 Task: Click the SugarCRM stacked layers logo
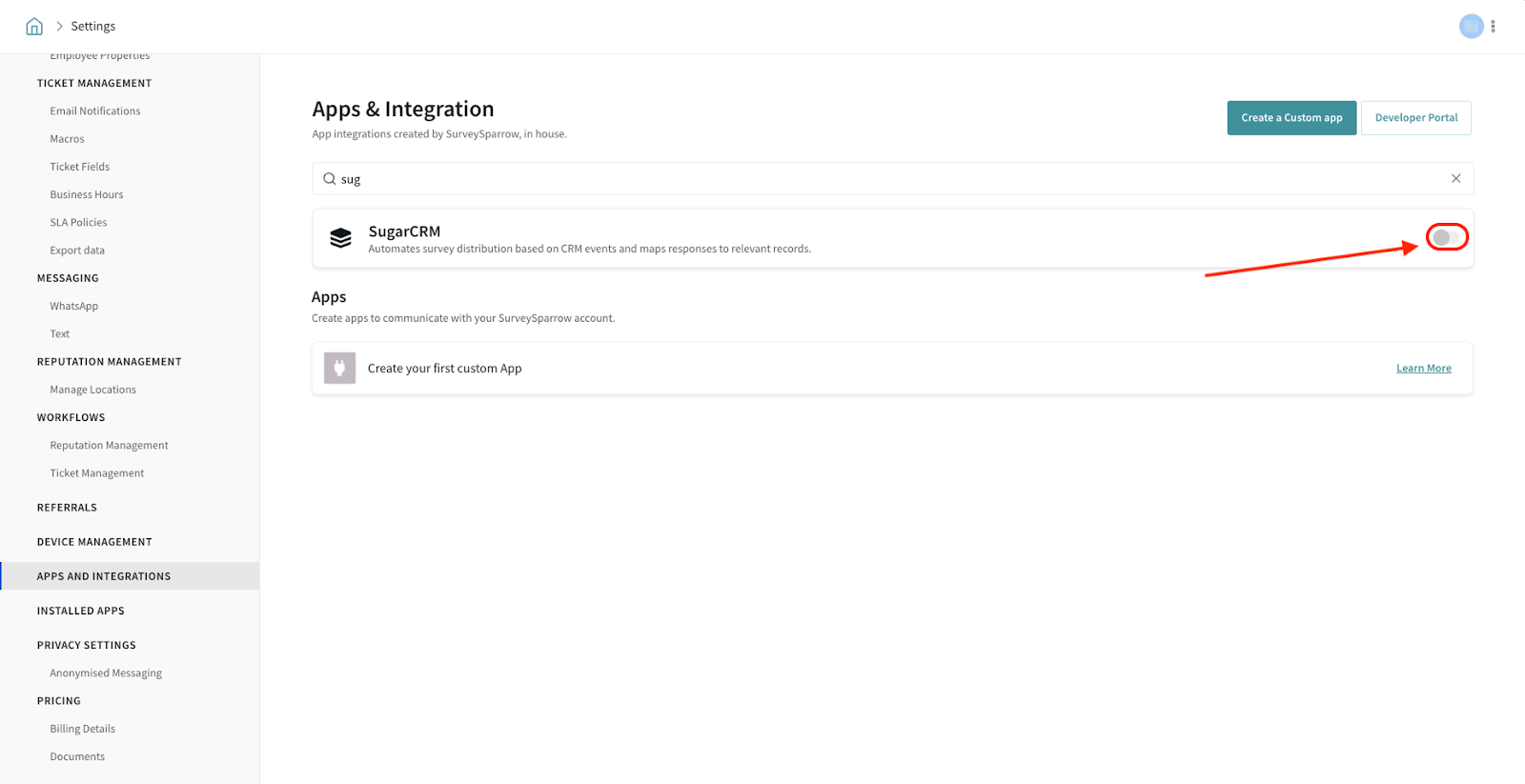340,238
